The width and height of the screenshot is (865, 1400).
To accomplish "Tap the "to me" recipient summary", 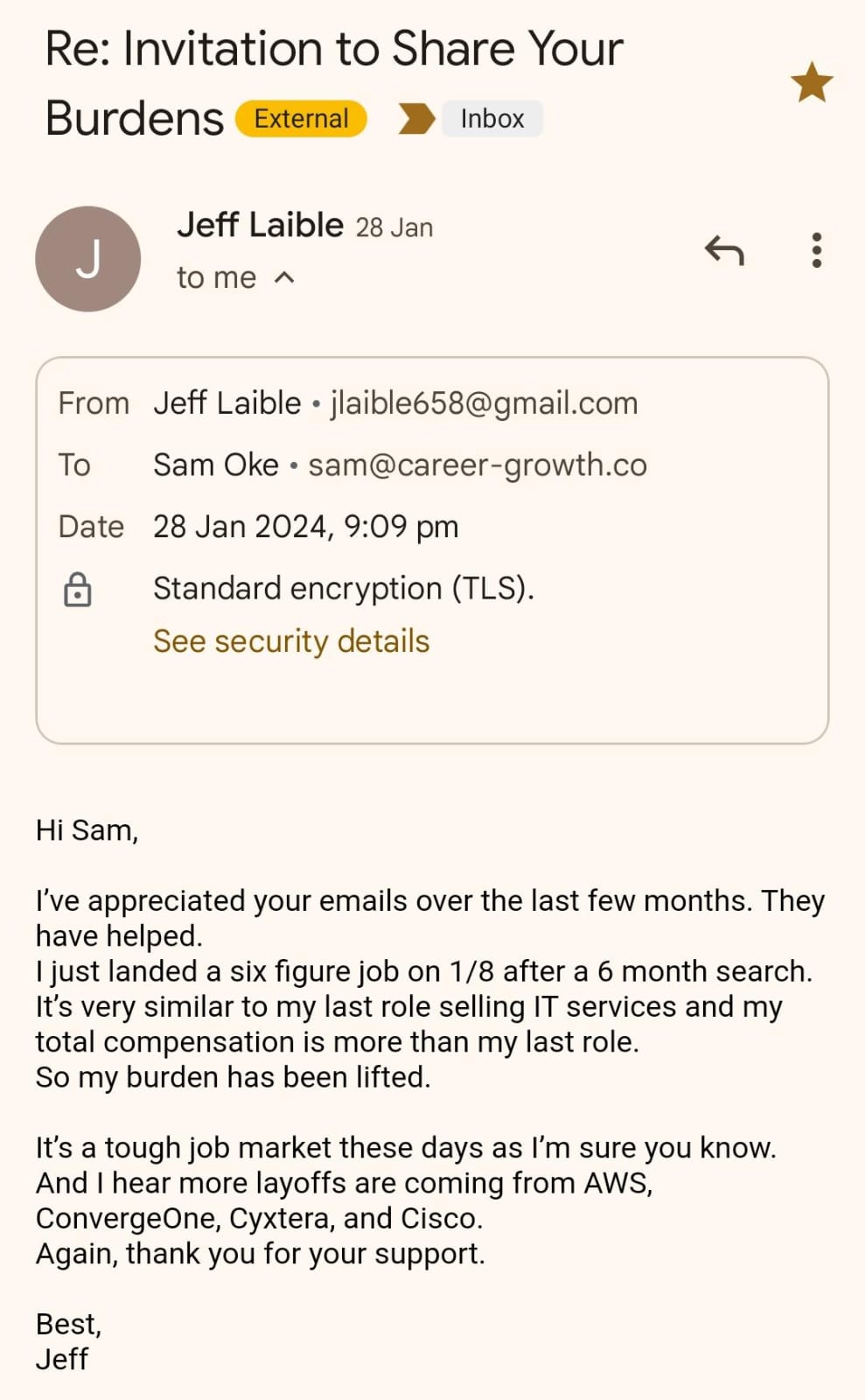I will click(x=216, y=278).
